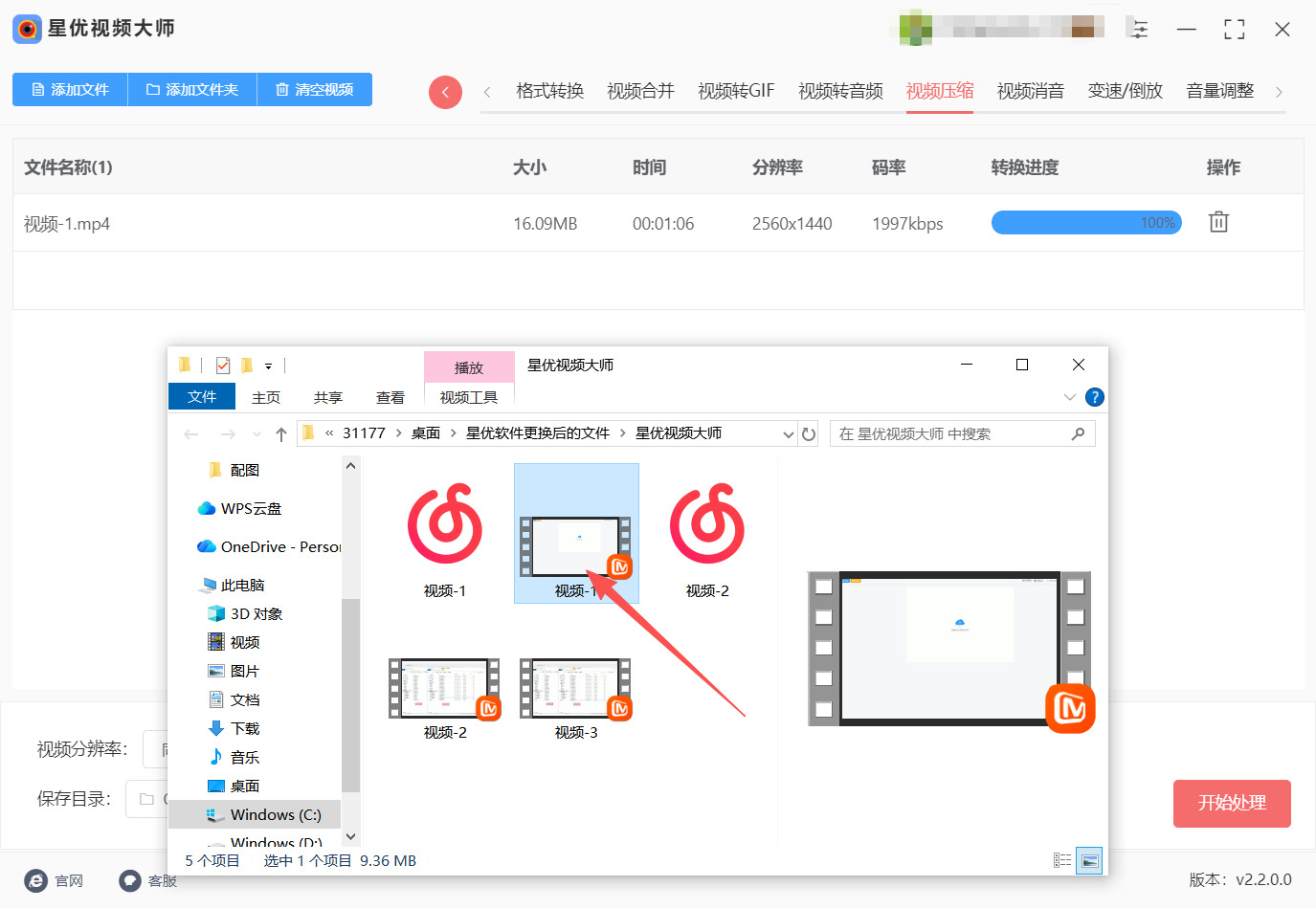Image resolution: width=1316 pixels, height=909 pixels.
Task: Switch to 共享 ribbon tab
Action: (328, 398)
